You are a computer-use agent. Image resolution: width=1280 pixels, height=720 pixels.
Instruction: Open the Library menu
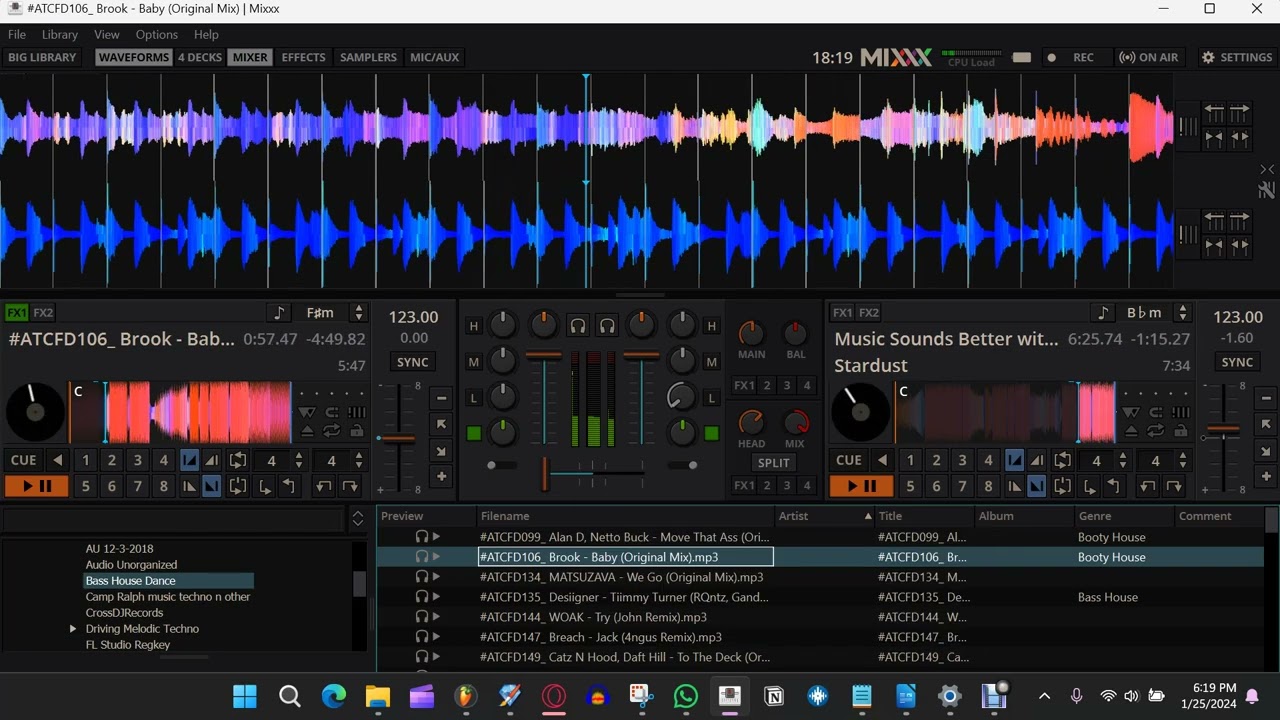(x=60, y=34)
